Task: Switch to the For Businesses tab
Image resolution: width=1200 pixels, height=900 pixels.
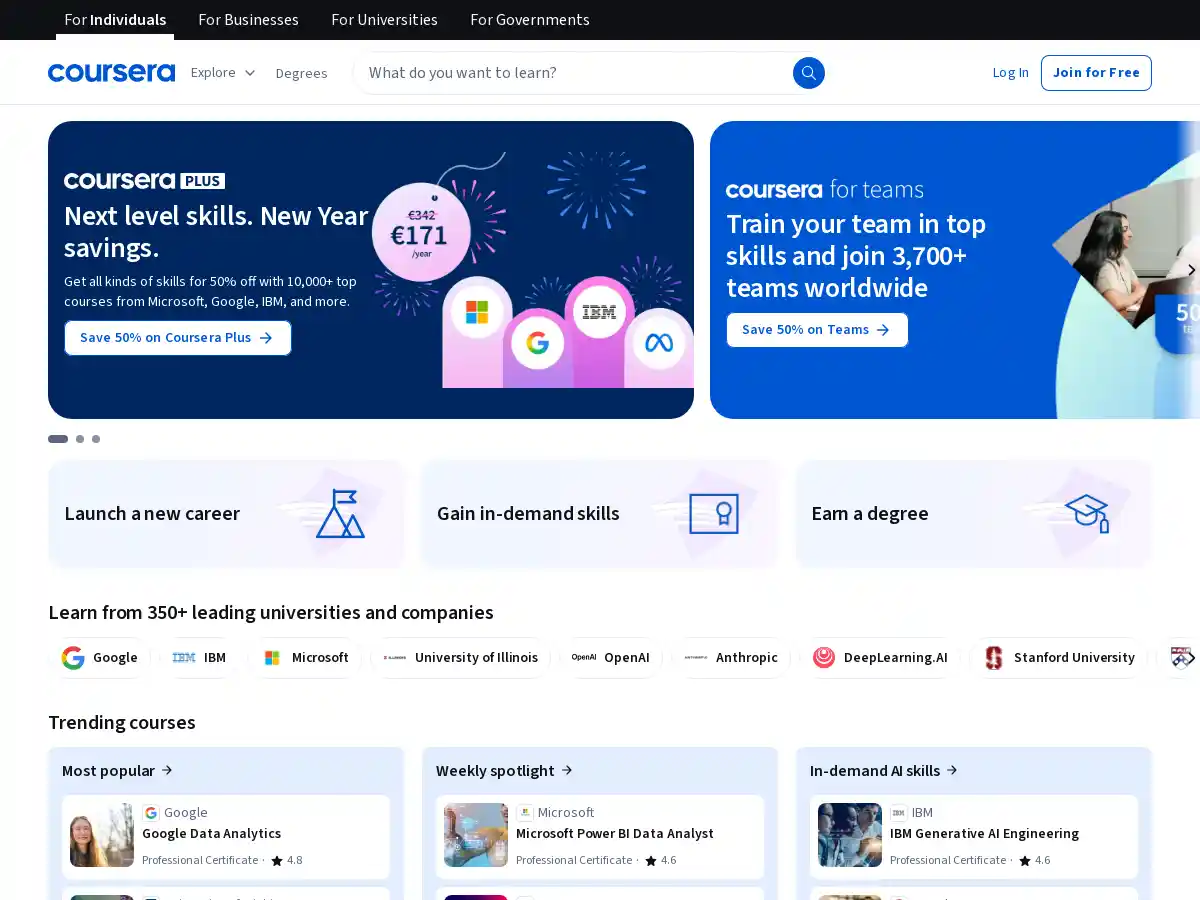Action: pos(248,19)
